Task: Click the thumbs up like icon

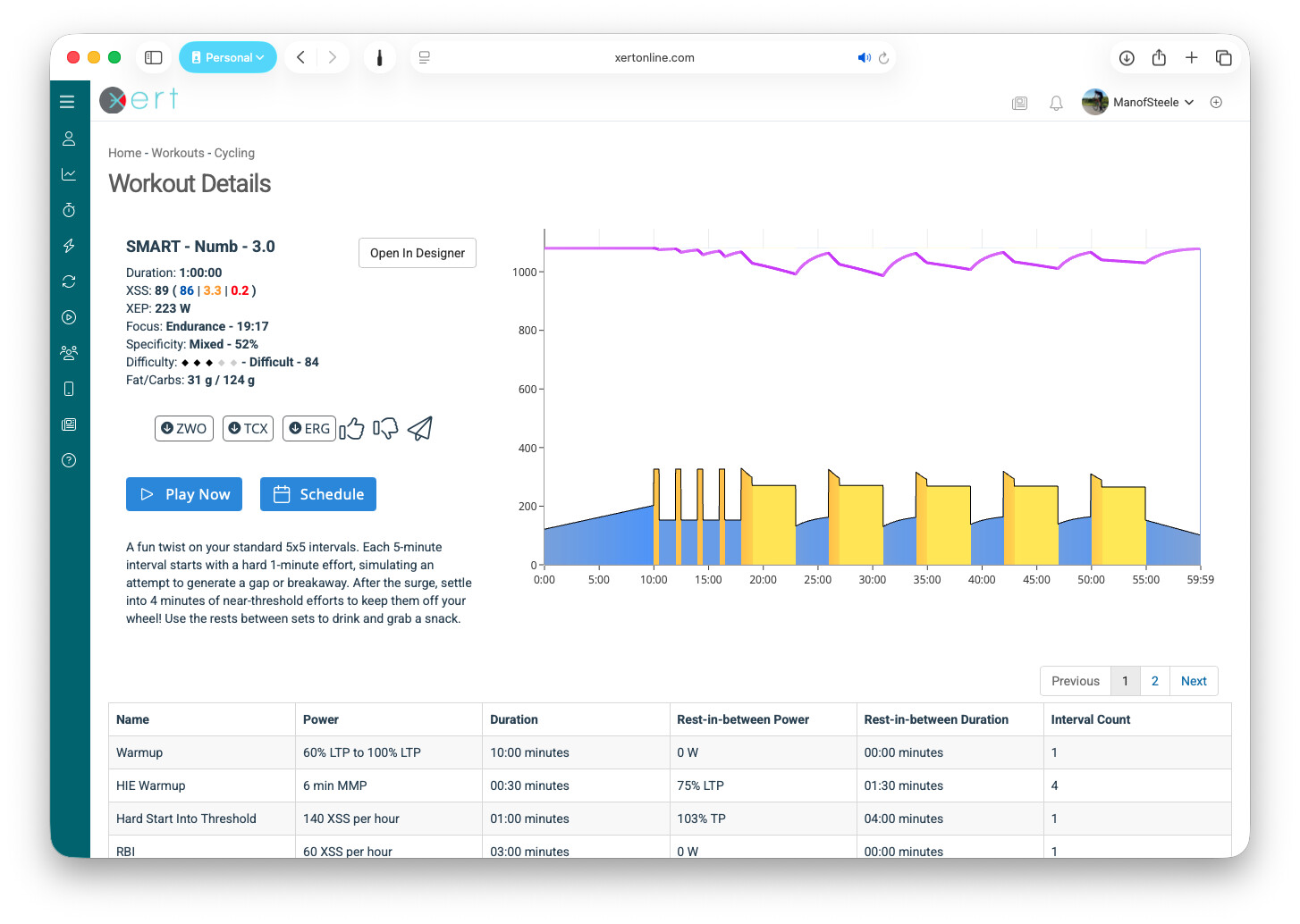Action: click(x=352, y=429)
